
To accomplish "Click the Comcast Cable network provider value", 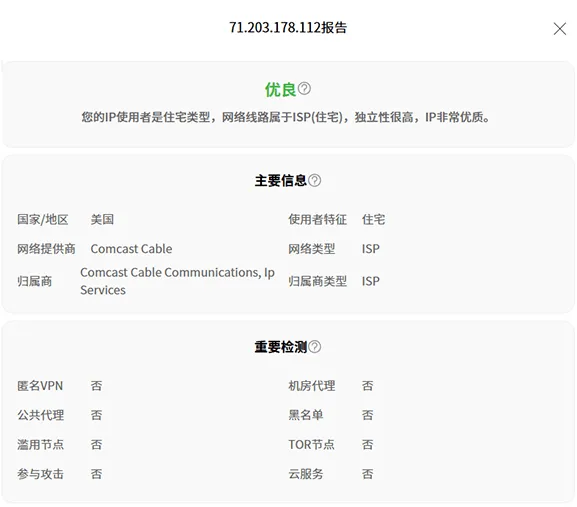I will point(131,249).
